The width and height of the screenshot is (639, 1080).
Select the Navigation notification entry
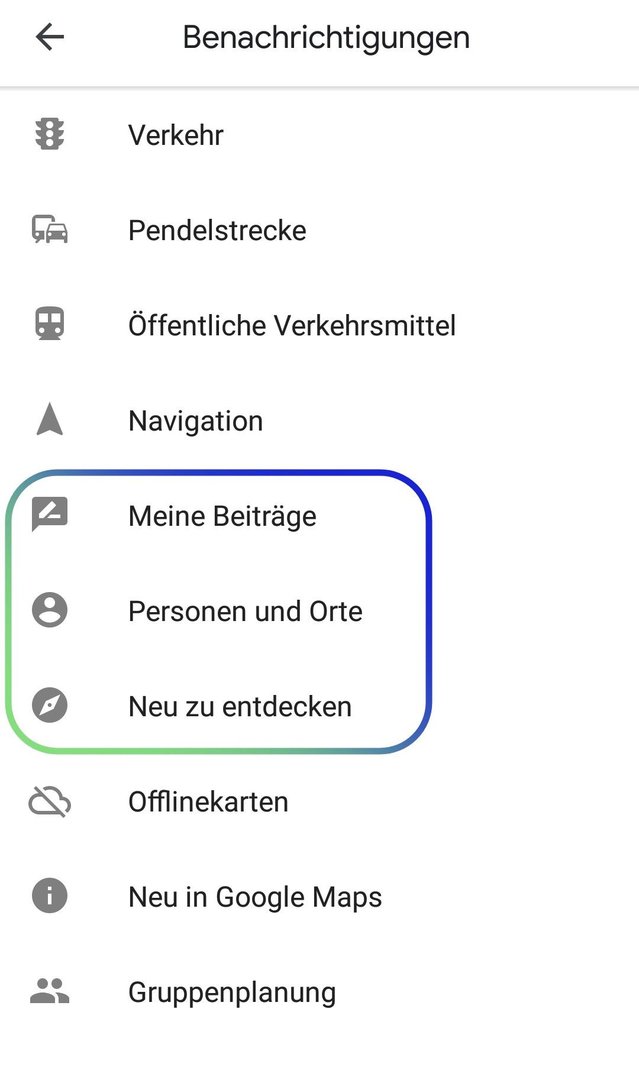click(x=320, y=419)
